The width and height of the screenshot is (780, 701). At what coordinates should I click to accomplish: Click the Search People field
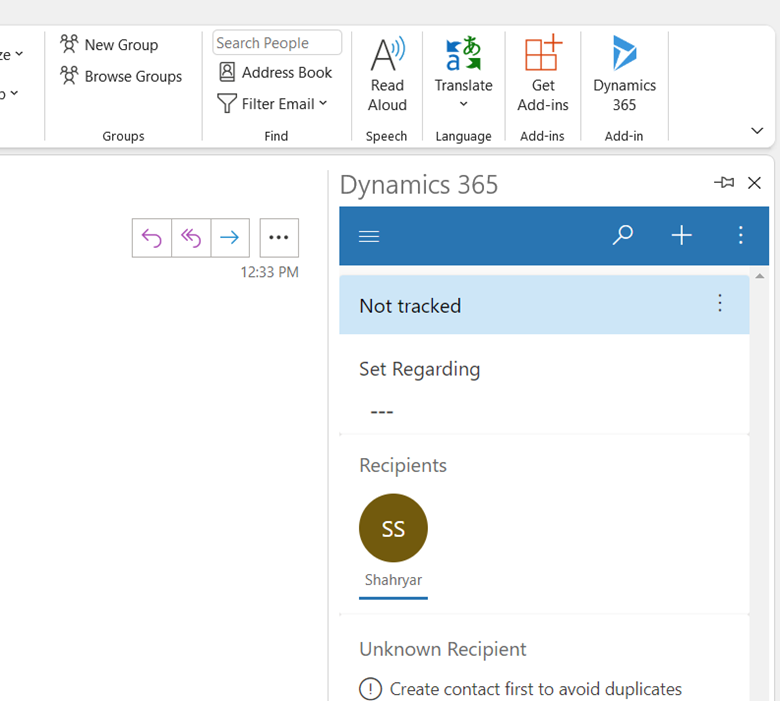tap(277, 43)
